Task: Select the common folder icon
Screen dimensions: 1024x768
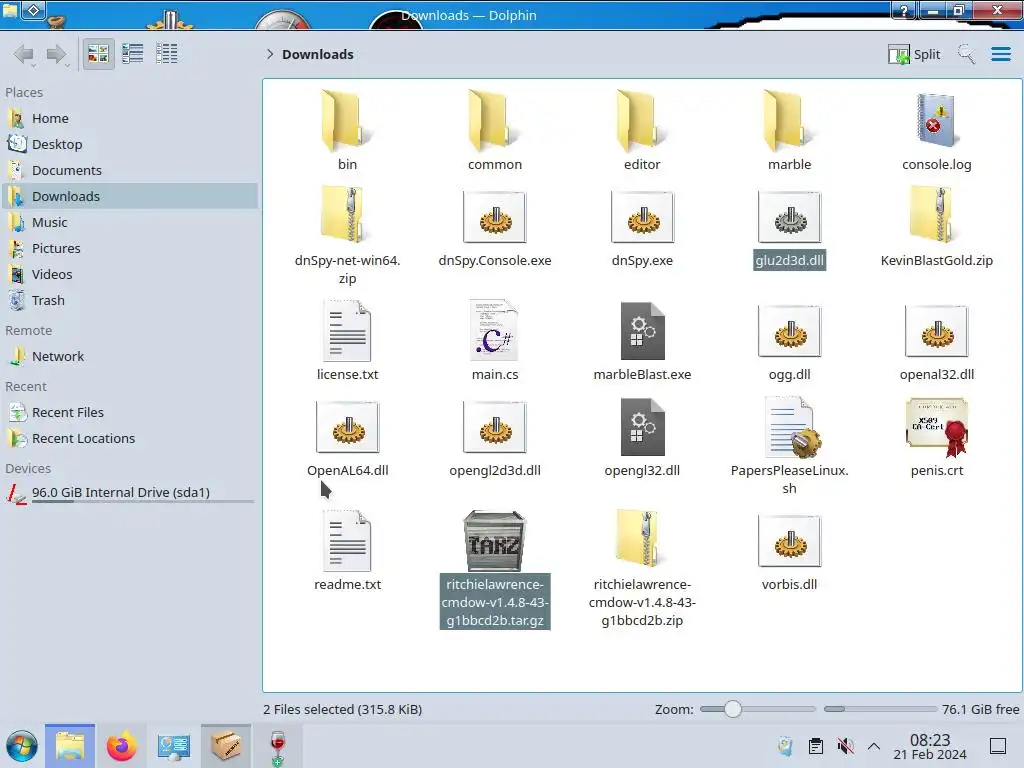Action: (495, 121)
